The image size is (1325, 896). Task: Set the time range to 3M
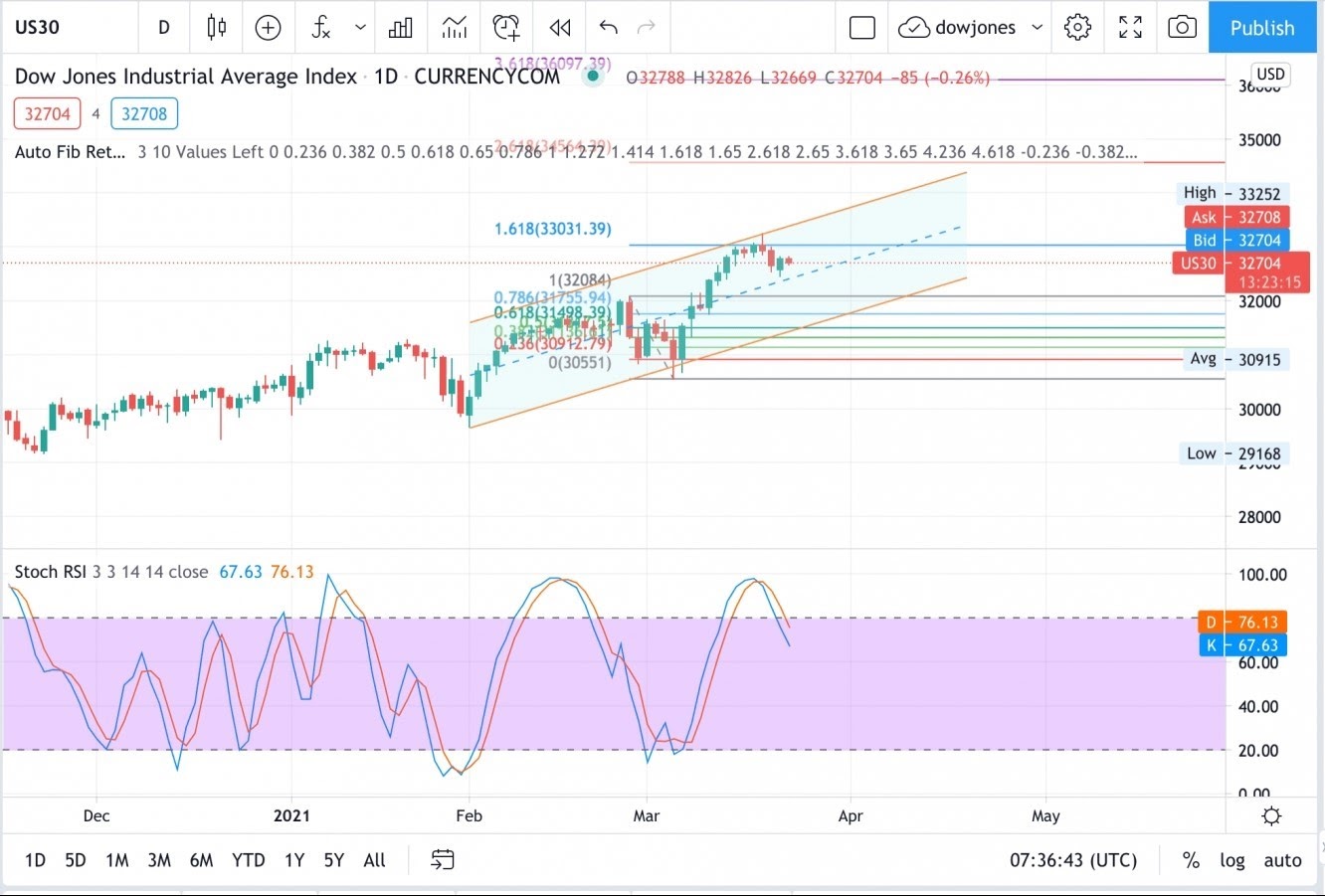point(159,860)
